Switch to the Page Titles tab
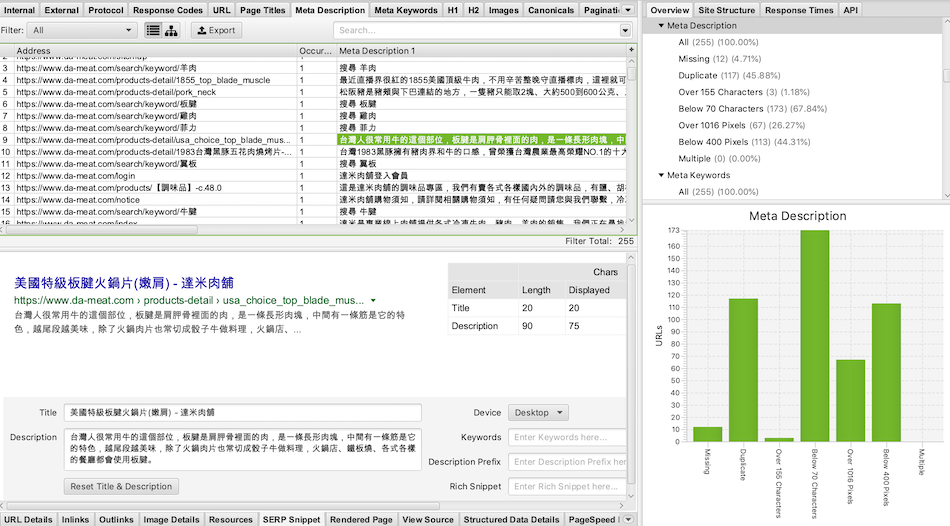950x526 pixels. pyautogui.click(x=263, y=10)
